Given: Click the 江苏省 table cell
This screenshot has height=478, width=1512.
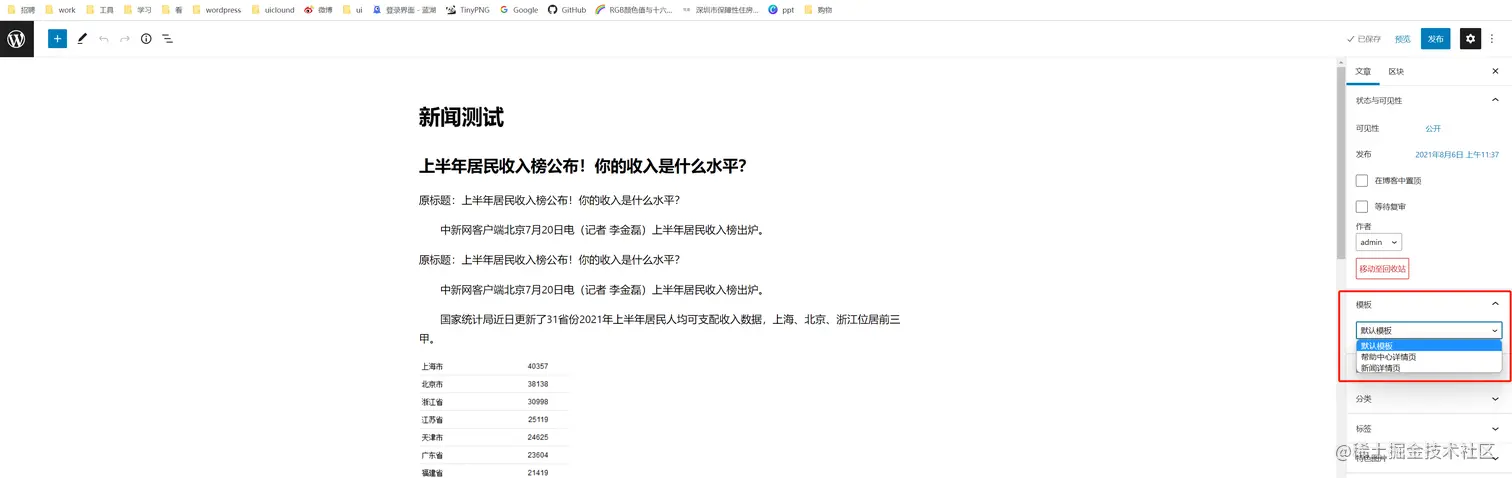Looking at the screenshot, I should 432,420.
